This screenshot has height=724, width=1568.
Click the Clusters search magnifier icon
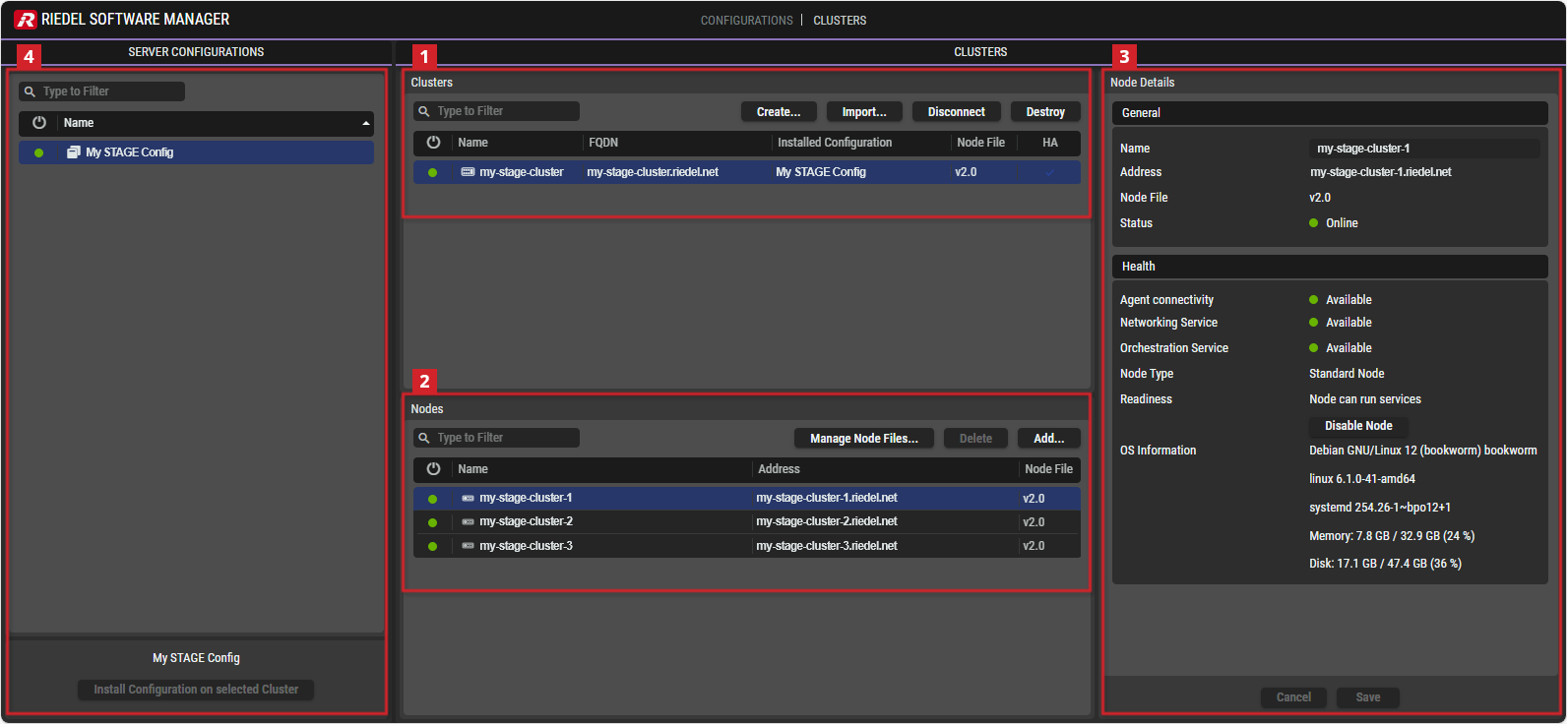(x=424, y=111)
